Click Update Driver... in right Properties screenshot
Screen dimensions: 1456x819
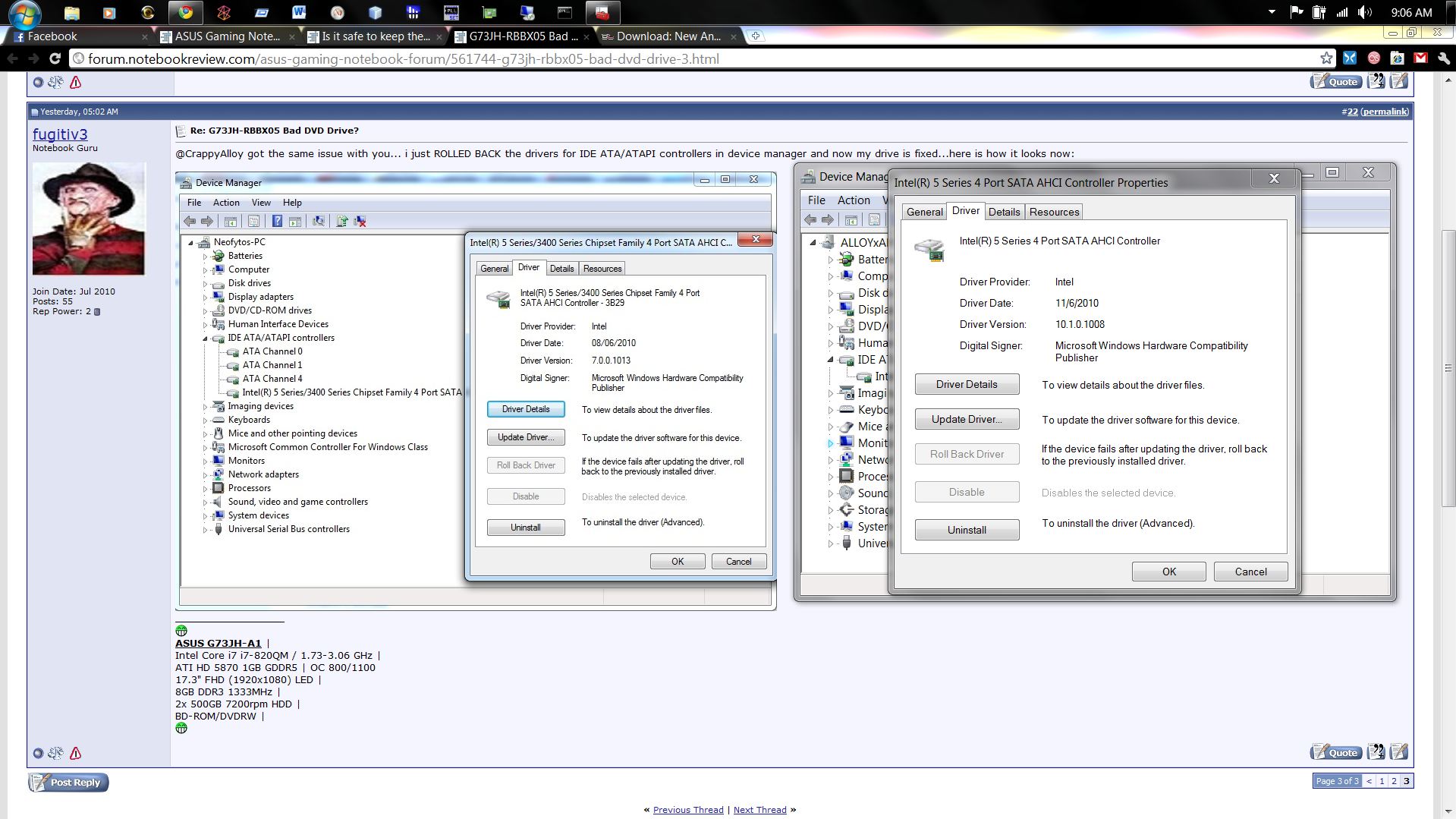967,419
